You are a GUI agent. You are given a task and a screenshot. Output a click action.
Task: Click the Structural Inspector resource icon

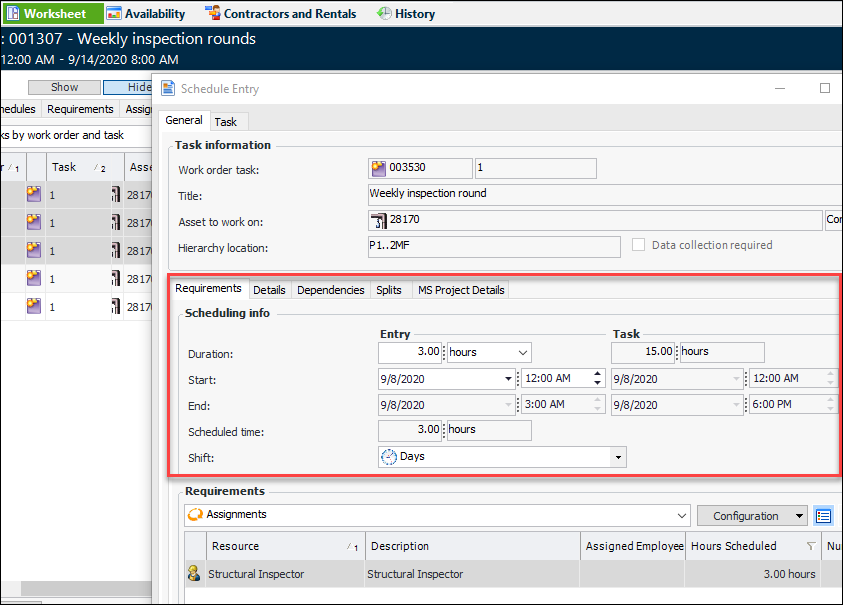194,574
